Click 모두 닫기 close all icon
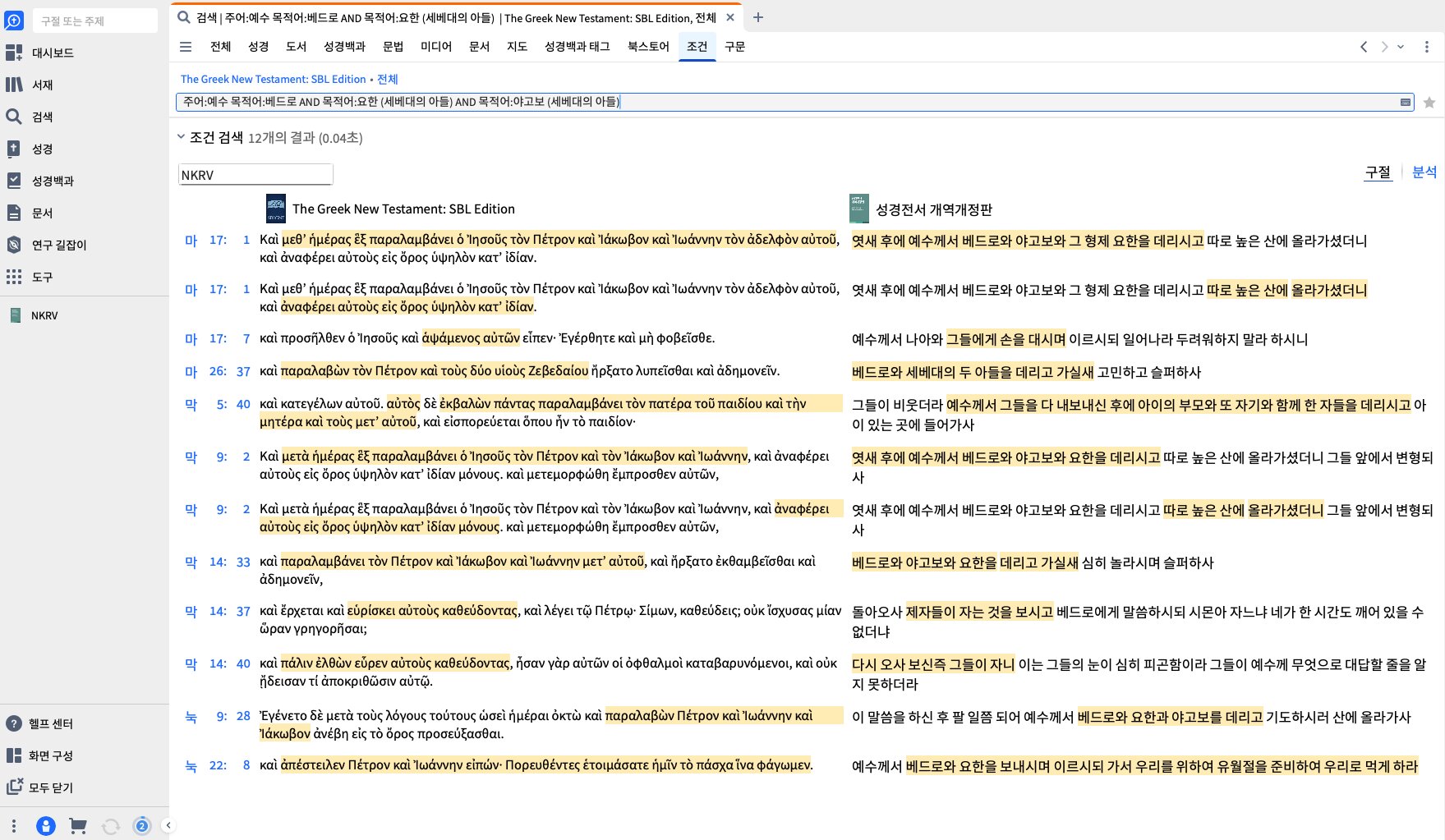This screenshot has height=840, width=1445. point(14,787)
